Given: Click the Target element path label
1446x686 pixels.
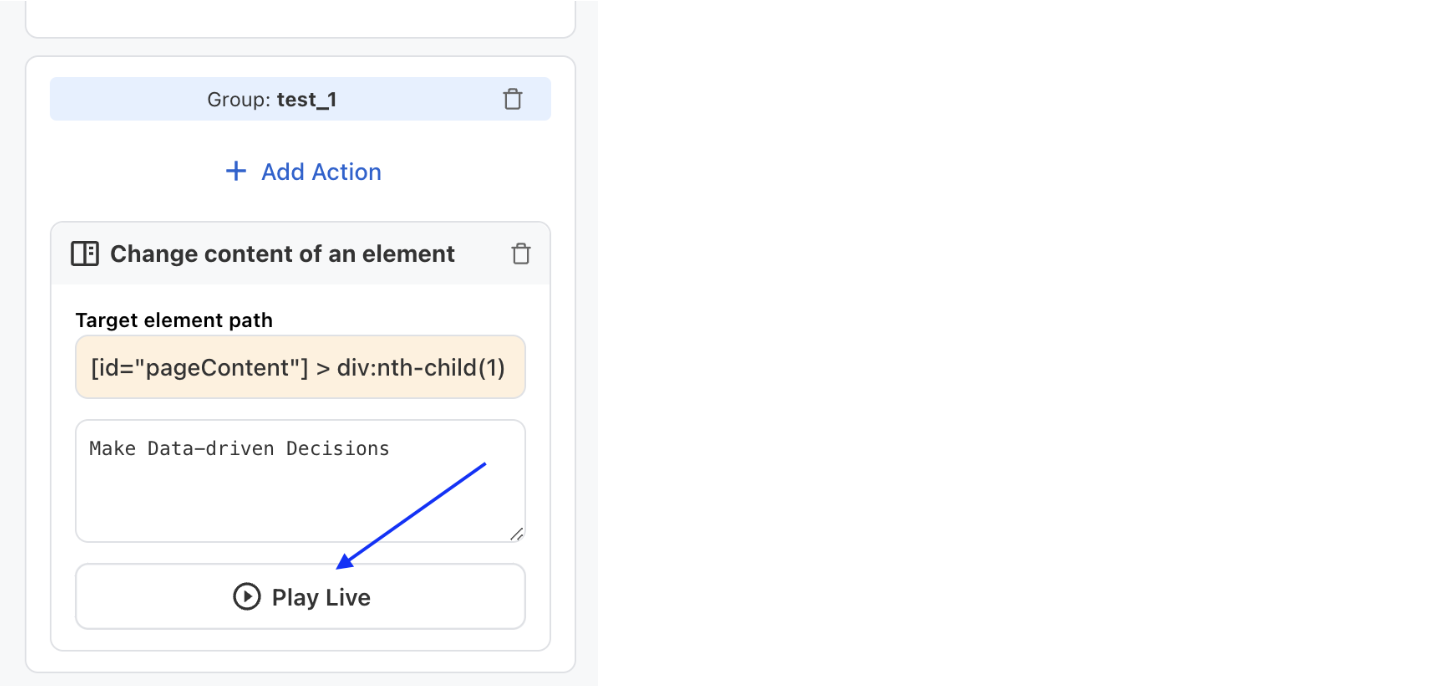Looking at the screenshot, I should [173, 320].
